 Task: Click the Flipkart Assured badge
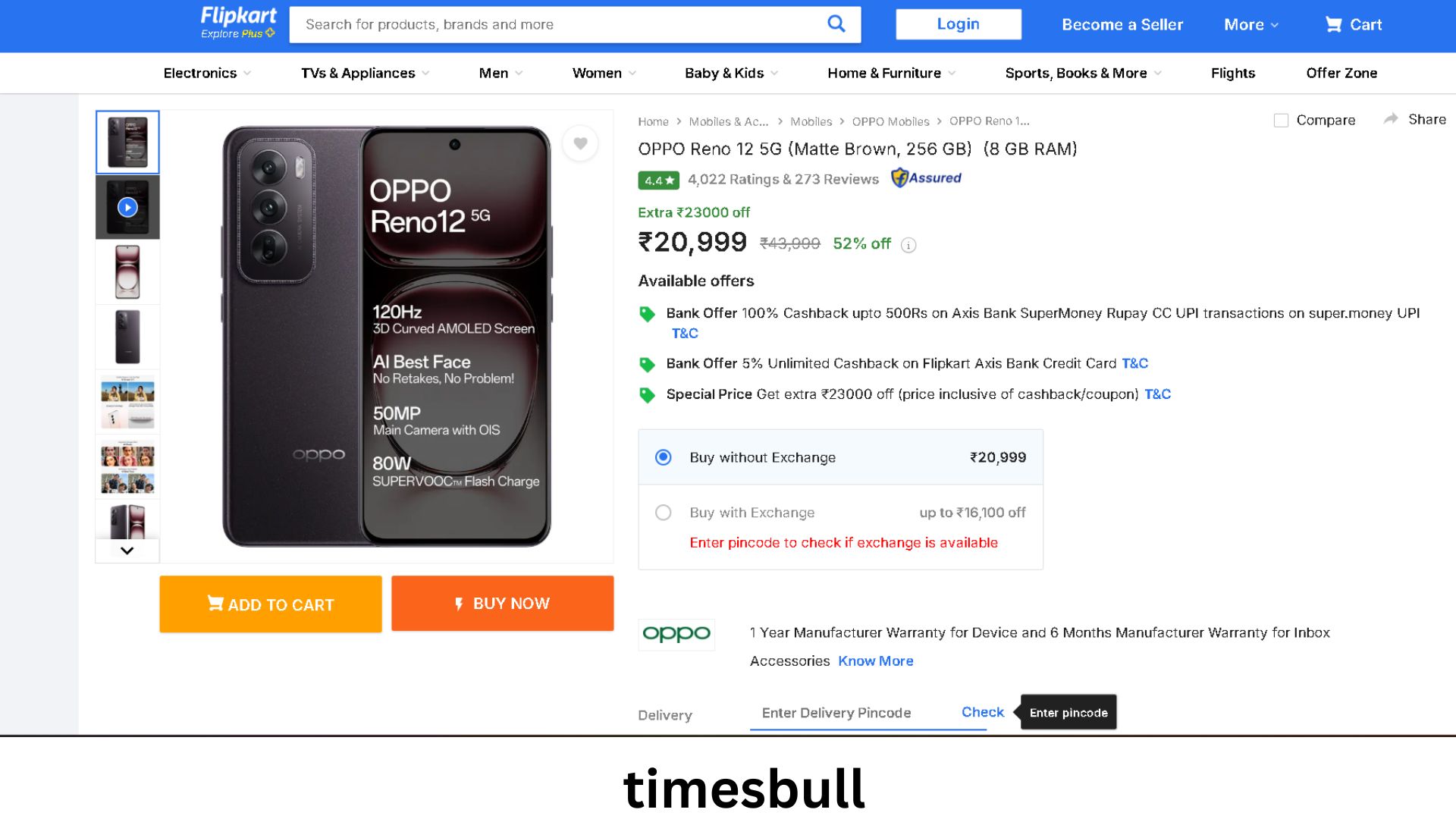926,178
